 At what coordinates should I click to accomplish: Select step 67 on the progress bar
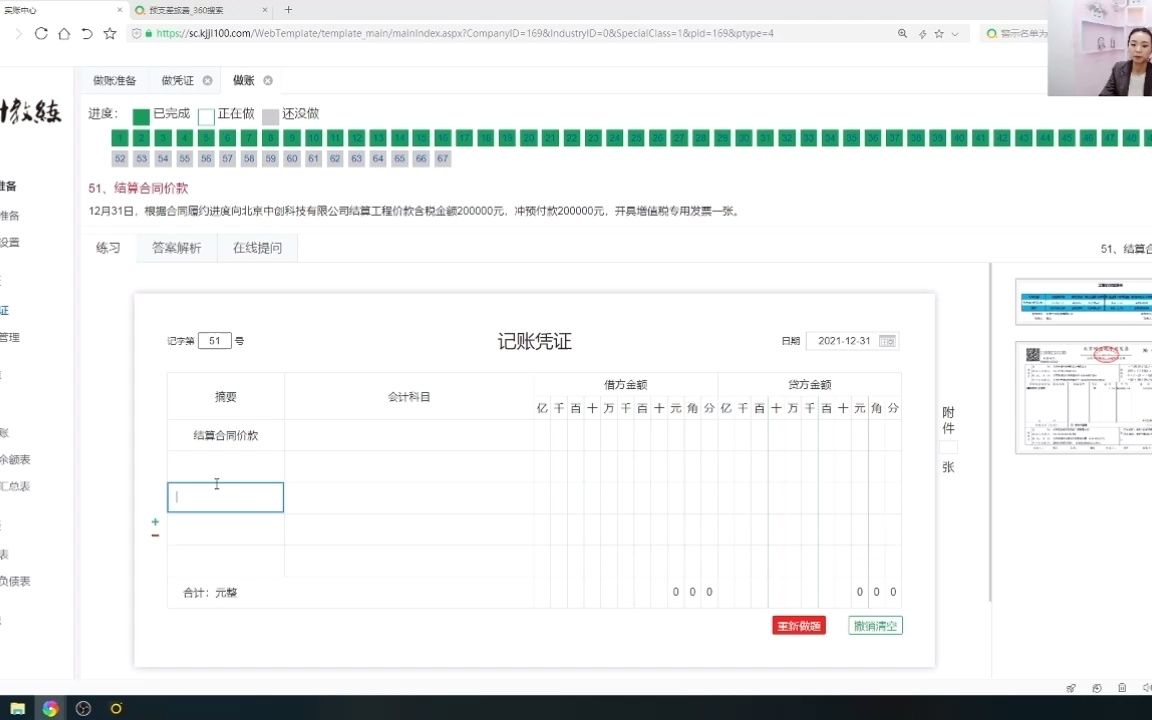pos(443,158)
